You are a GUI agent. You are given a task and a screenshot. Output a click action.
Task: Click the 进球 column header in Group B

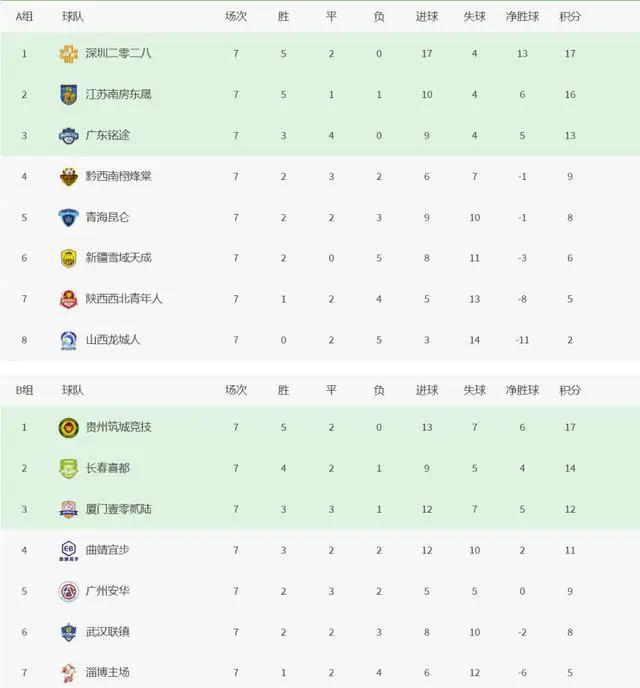[427, 390]
